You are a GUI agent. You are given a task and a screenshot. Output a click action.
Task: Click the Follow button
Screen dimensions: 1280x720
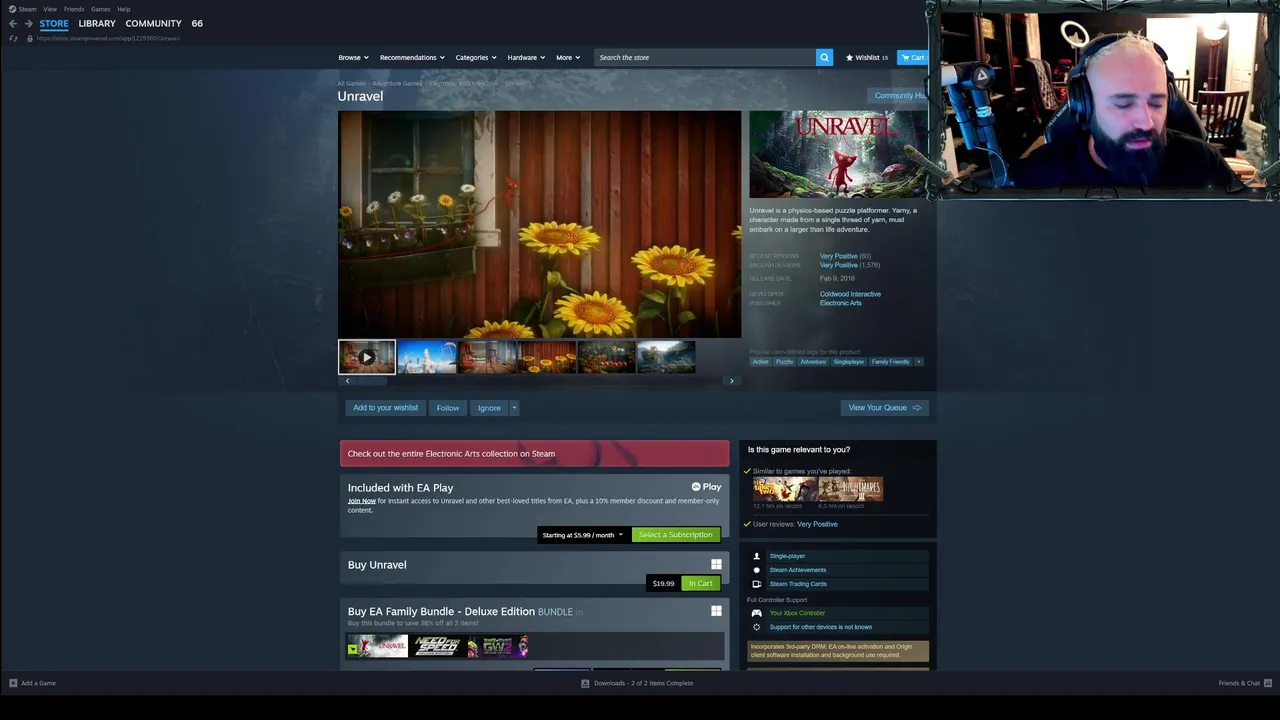pyautogui.click(x=448, y=408)
